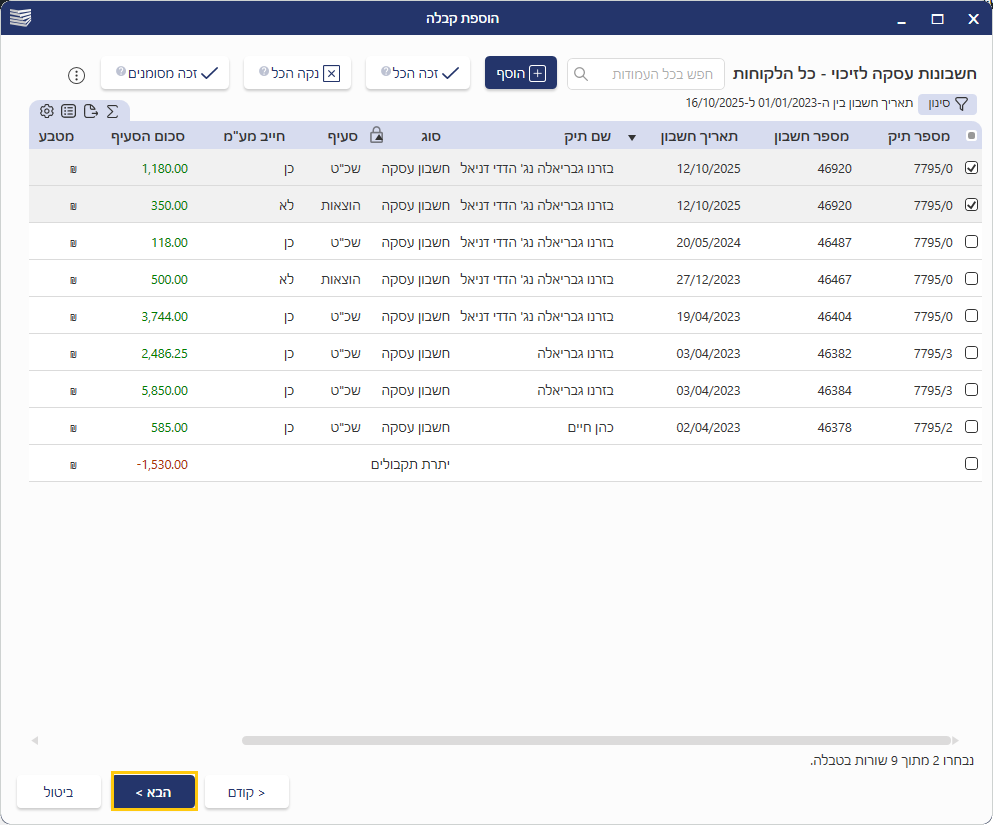Sort by the תאריך חשבון column header
Viewport: 993px width, 825px height.
(x=701, y=136)
